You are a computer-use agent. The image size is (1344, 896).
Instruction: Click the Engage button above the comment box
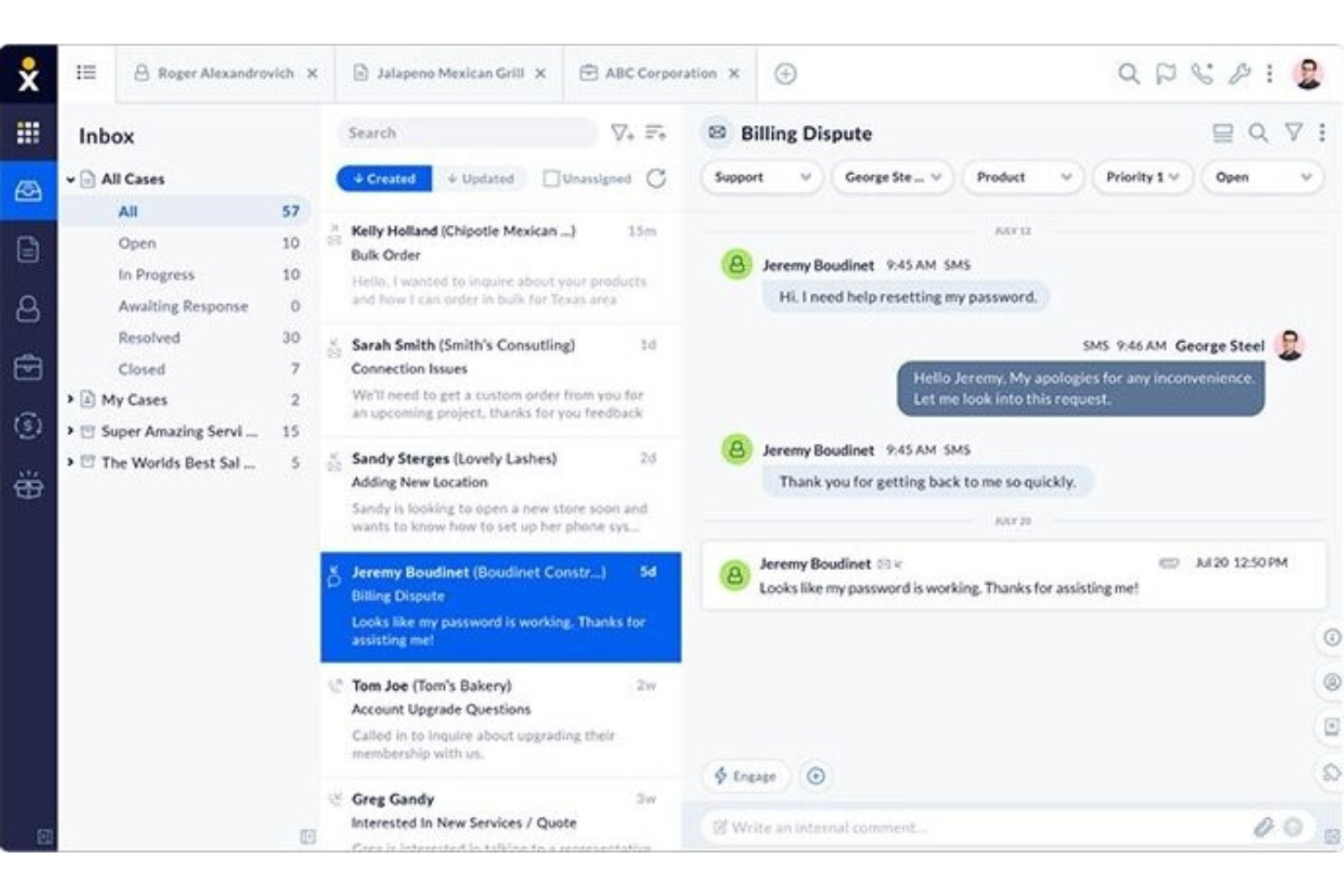click(745, 776)
